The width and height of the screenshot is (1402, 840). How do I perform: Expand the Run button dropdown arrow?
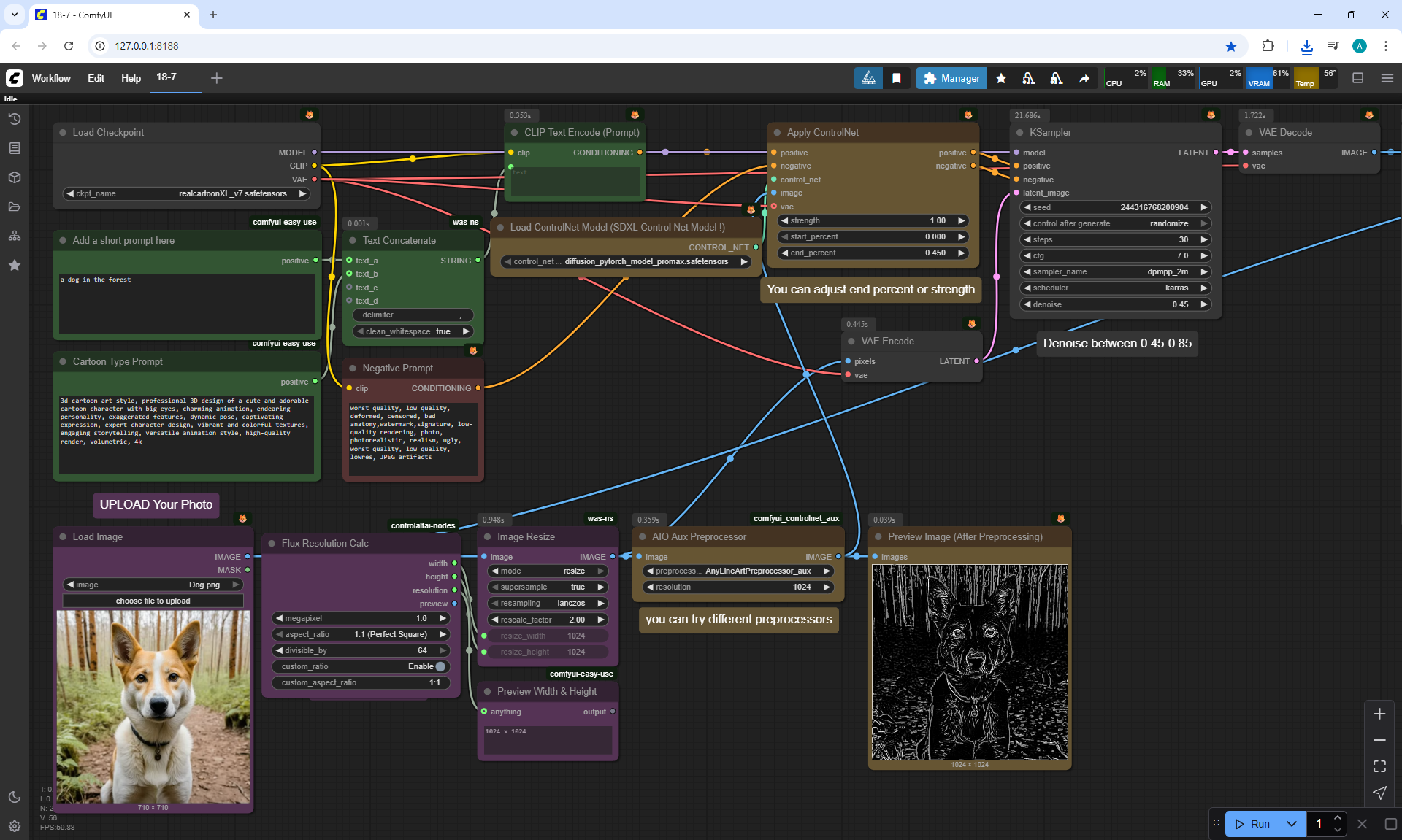coord(1291,824)
